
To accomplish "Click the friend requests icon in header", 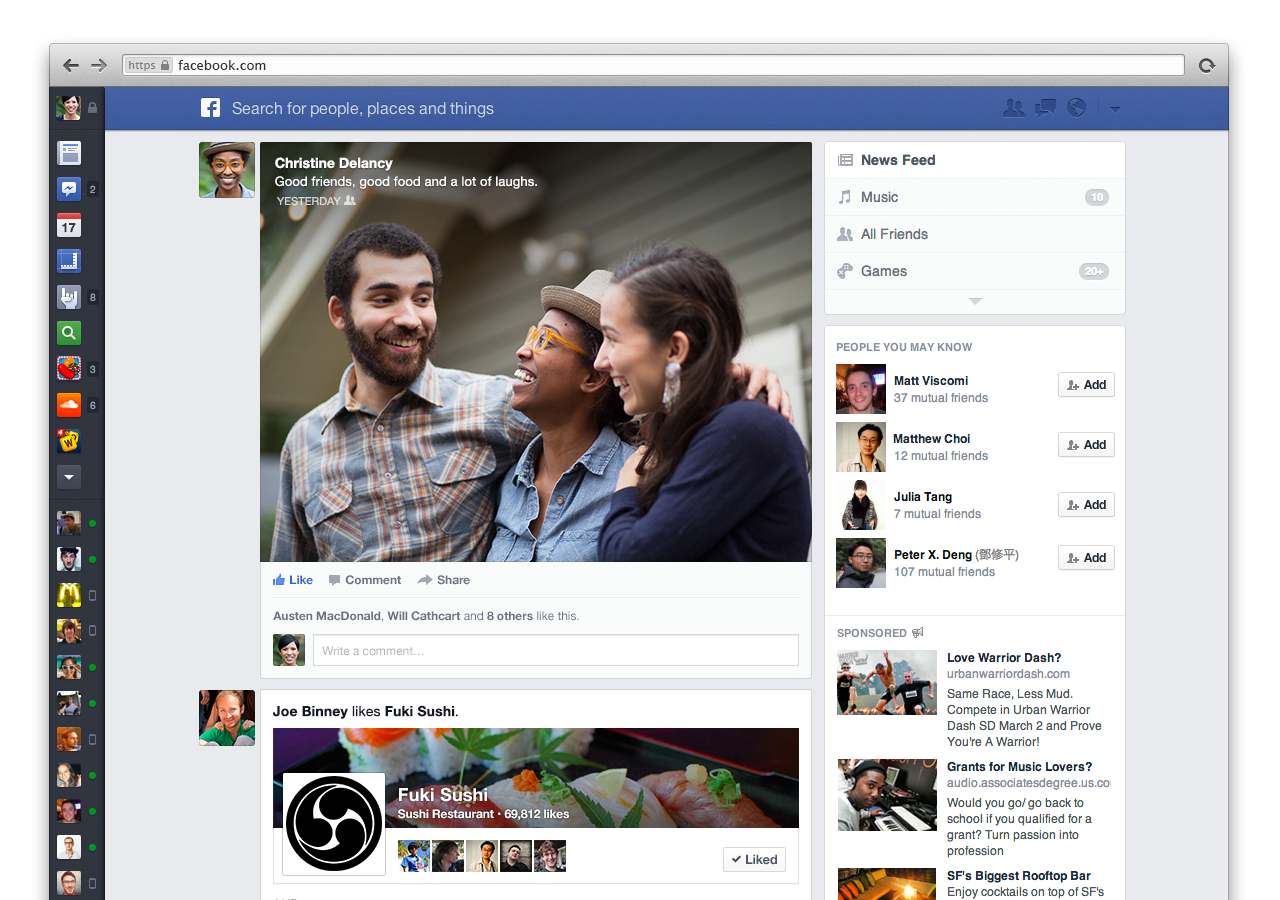I will coord(1013,108).
